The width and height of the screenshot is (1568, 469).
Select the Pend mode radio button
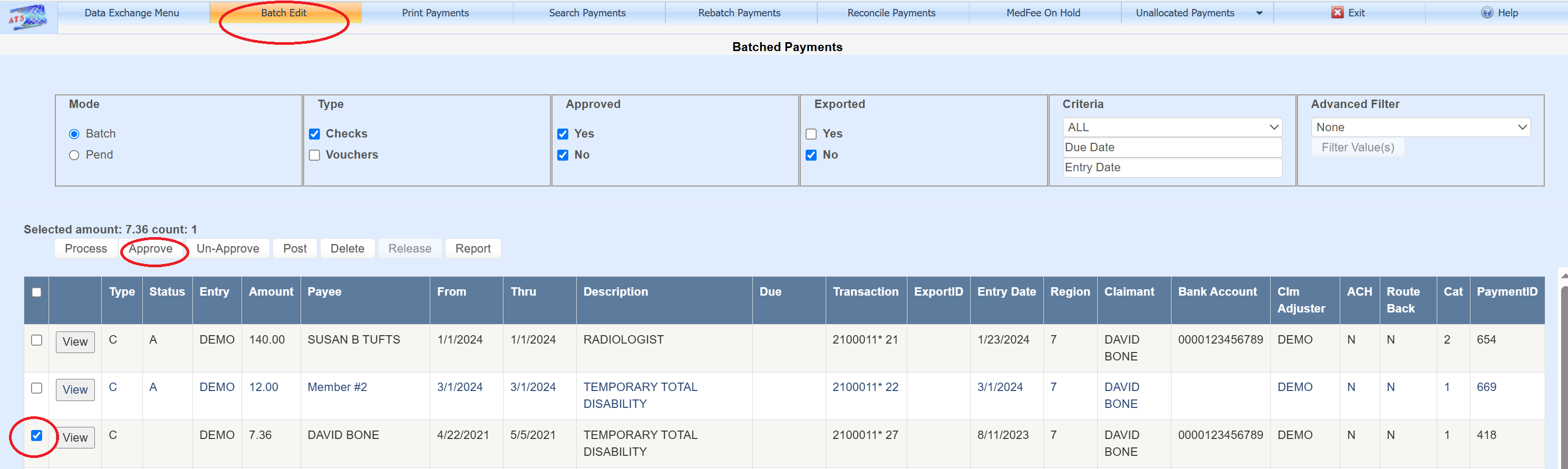click(x=74, y=155)
